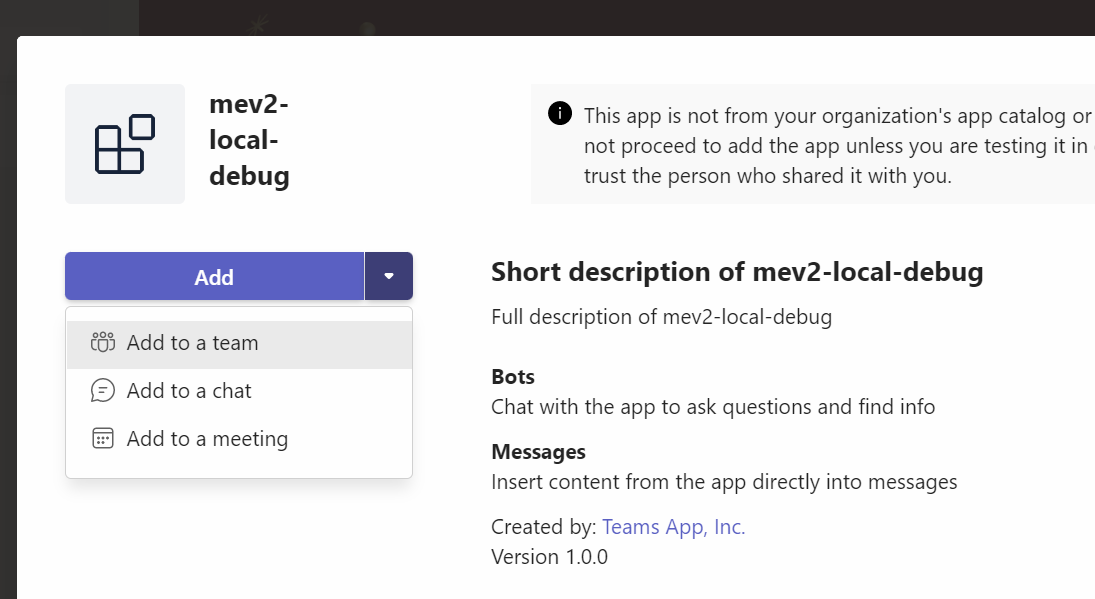This screenshot has width=1095, height=599.
Task: Click the calendar icon for Add to a meeting
Action: pos(102,439)
